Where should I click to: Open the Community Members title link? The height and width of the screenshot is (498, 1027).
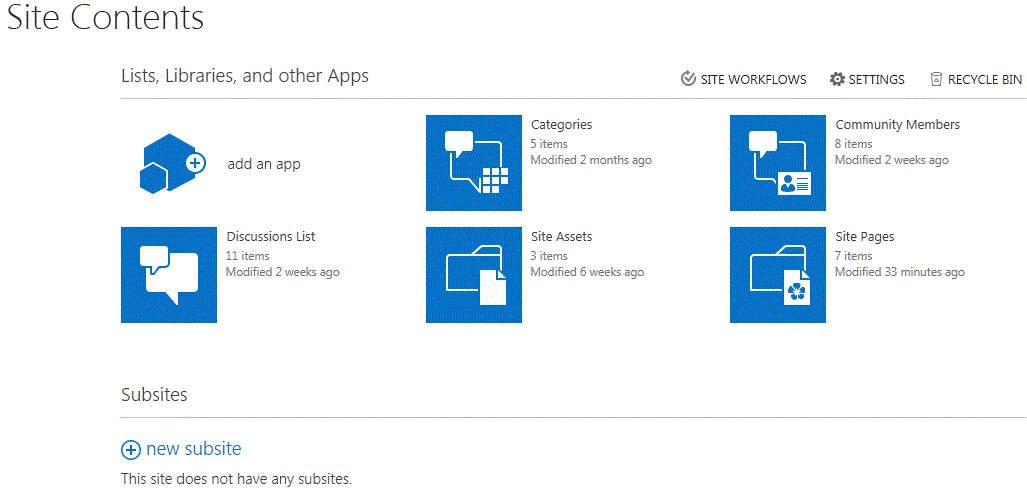[897, 125]
